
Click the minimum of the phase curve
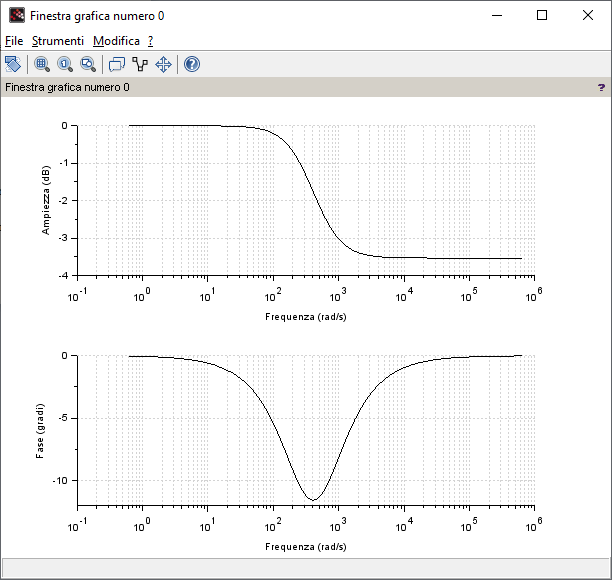[314, 499]
